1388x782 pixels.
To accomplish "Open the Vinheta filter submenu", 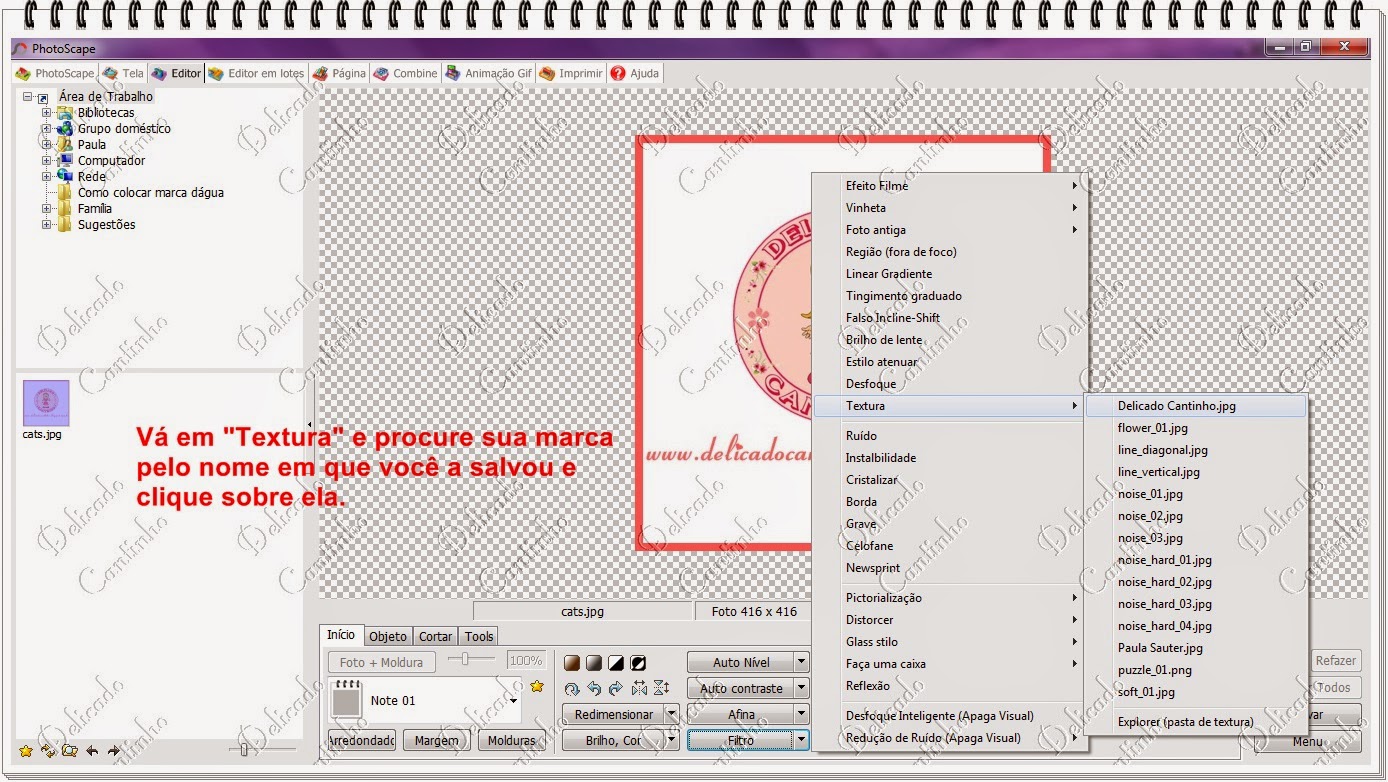I will click(x=949, y=208).
